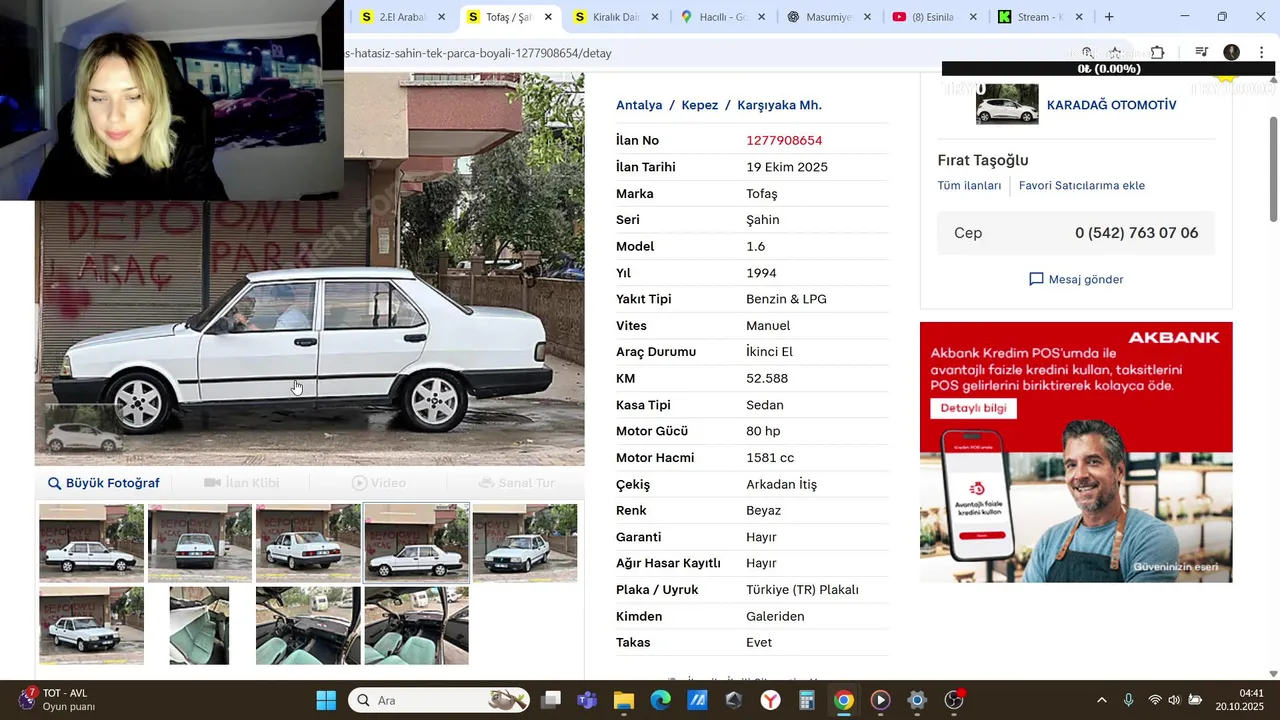
Task: Open the volume tray icon
Action: pos(1174,700)
